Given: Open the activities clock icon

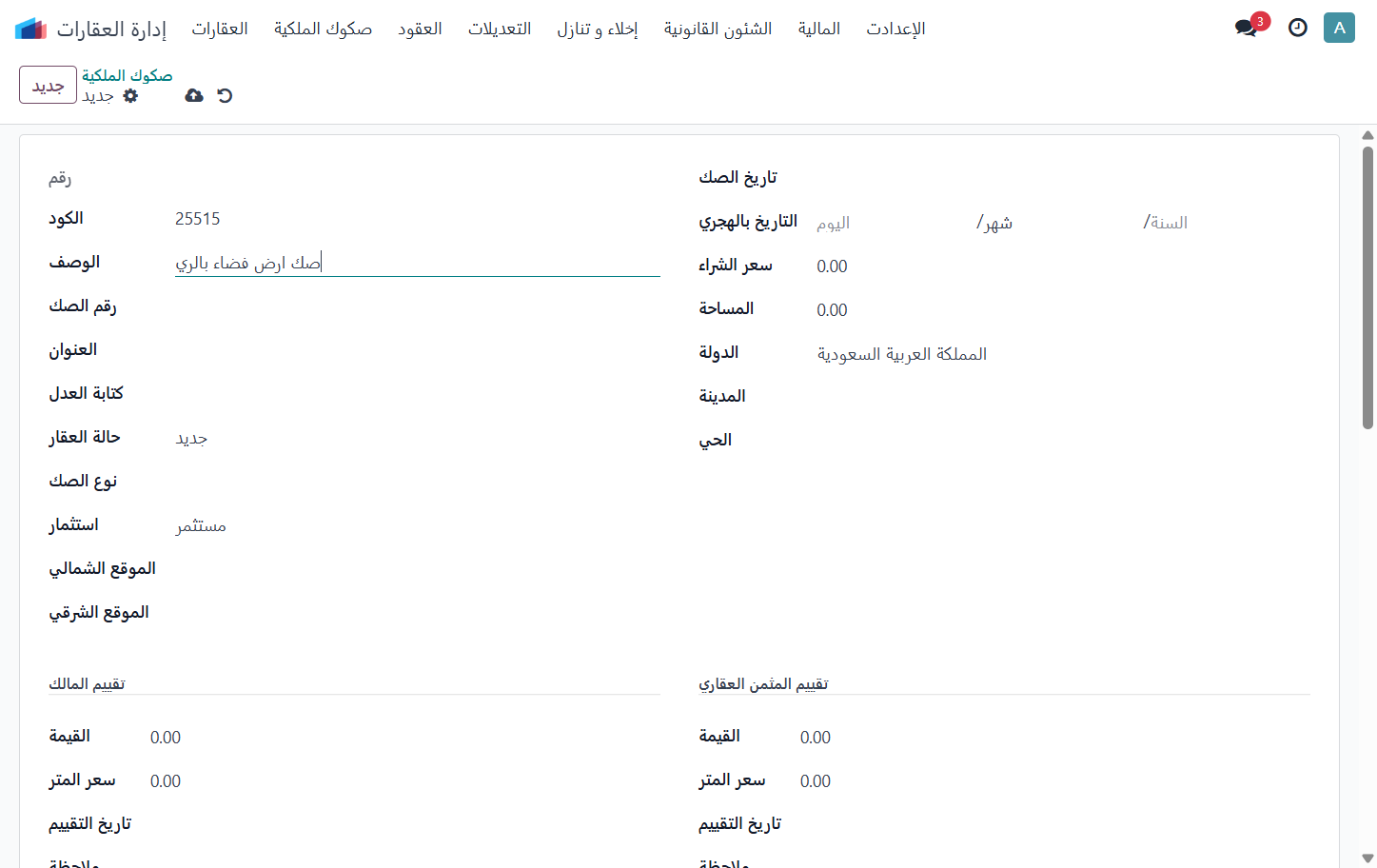Looking at the screenshot, I should (x=1298, y=28).
